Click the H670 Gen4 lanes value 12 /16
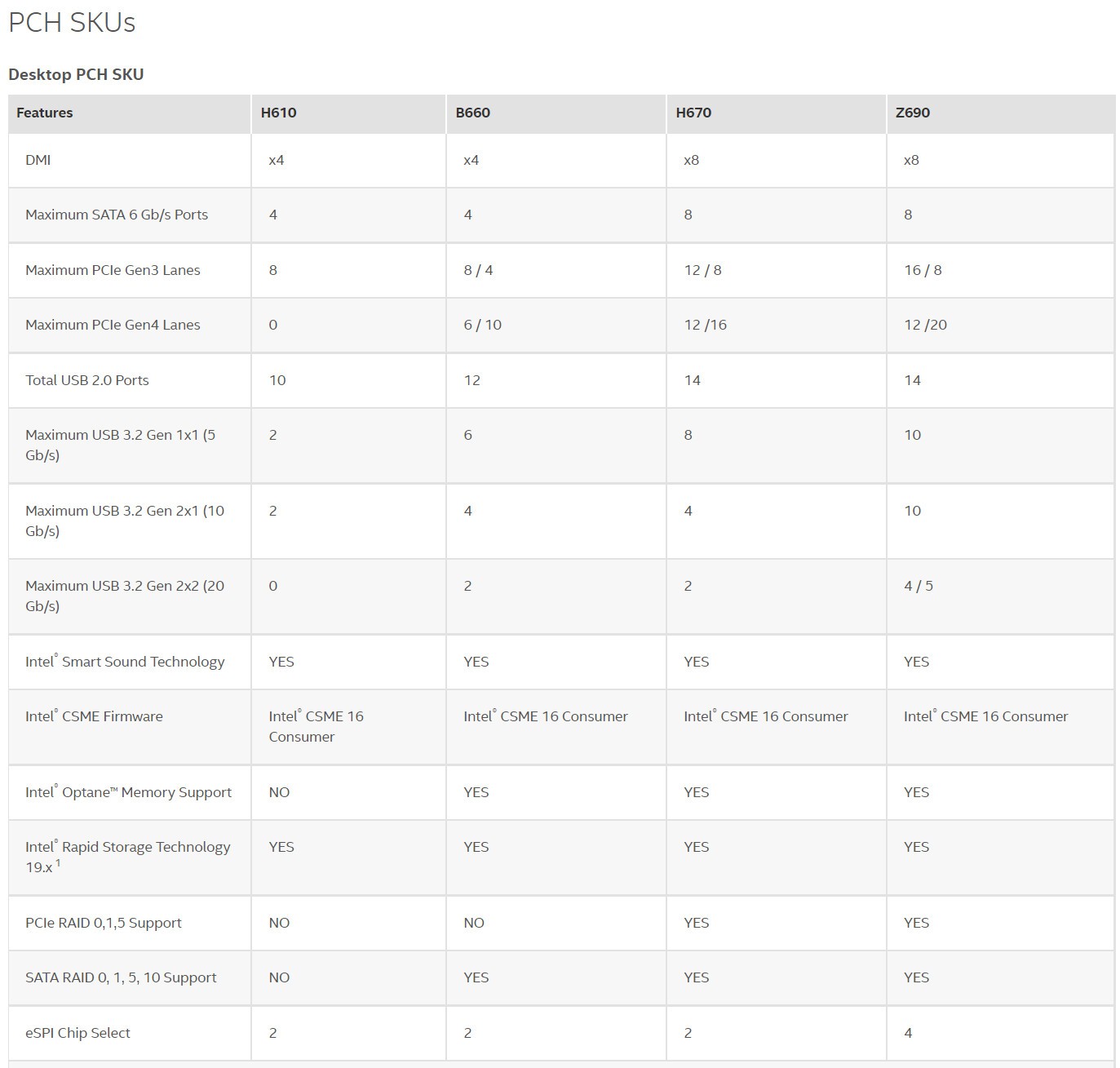1120x1068 pixels. [705, 325]
